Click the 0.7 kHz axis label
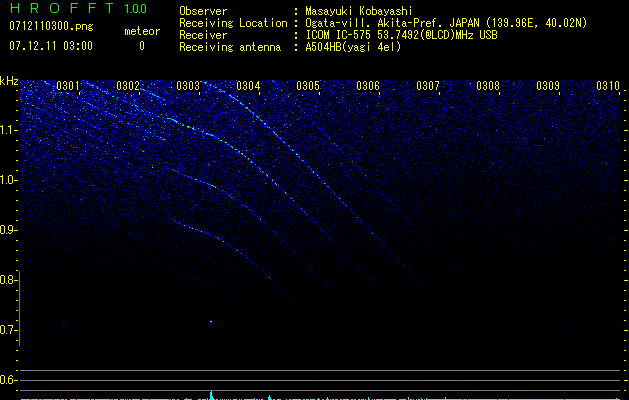 coord(8,330)
